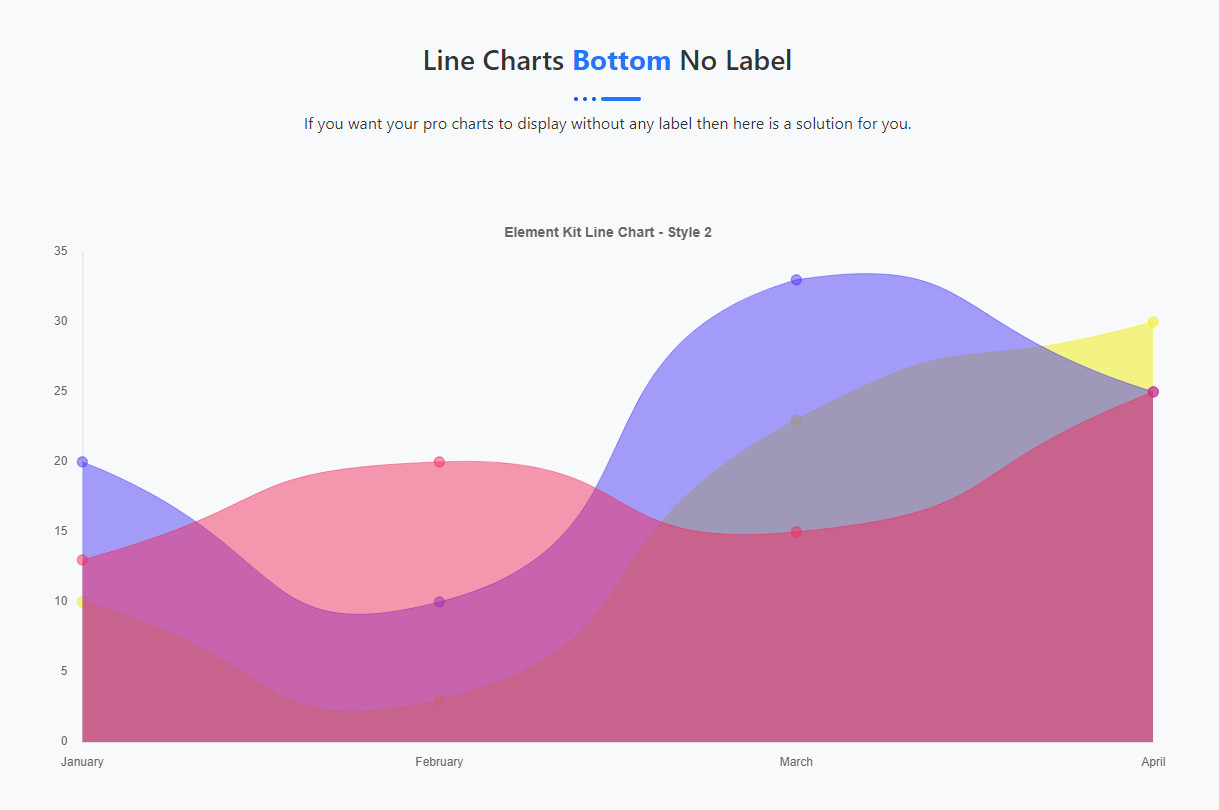Click the blue data point at January

[x=82, y=462]
